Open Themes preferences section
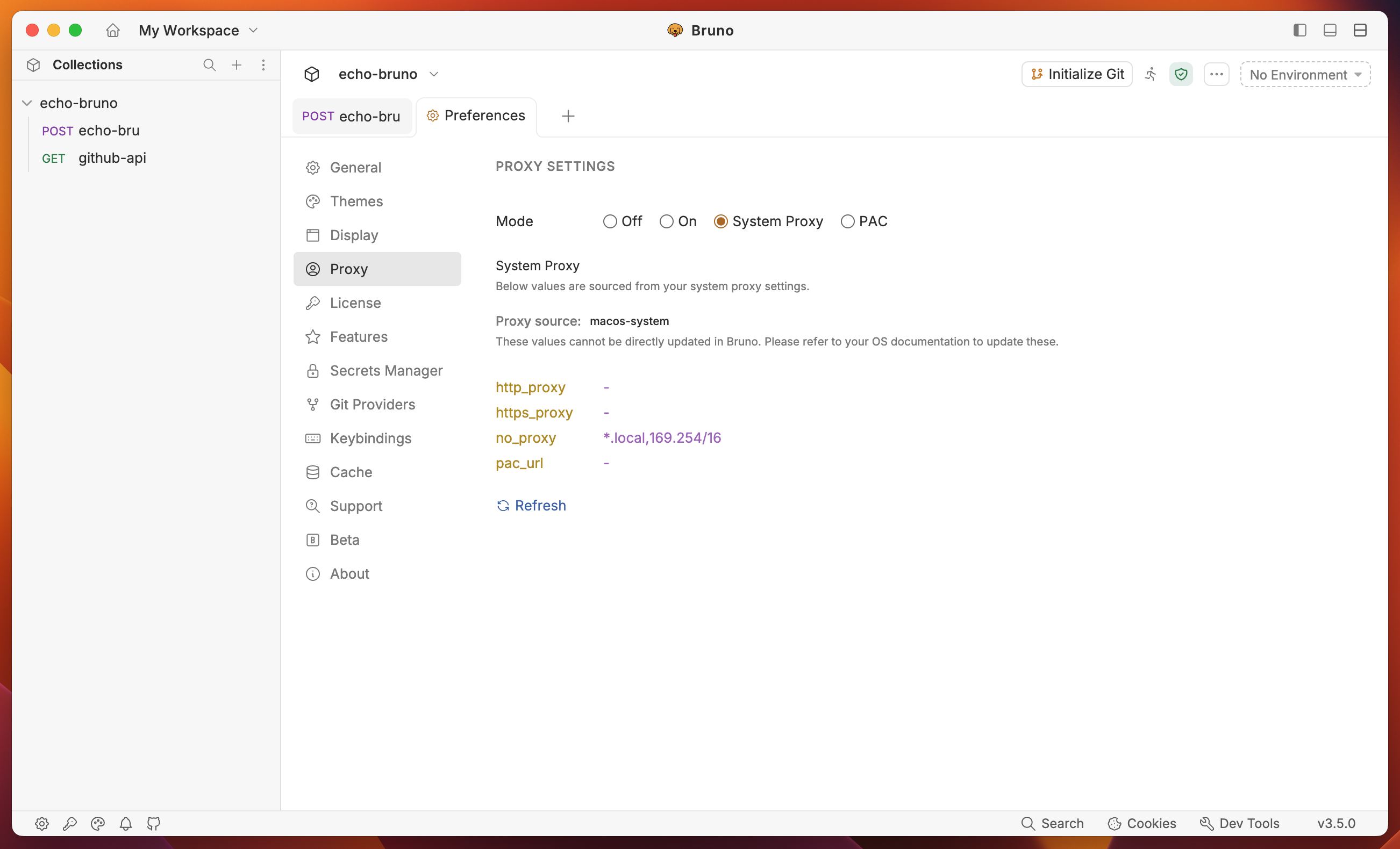The image size is (1400, 849). tap(377, 202)
